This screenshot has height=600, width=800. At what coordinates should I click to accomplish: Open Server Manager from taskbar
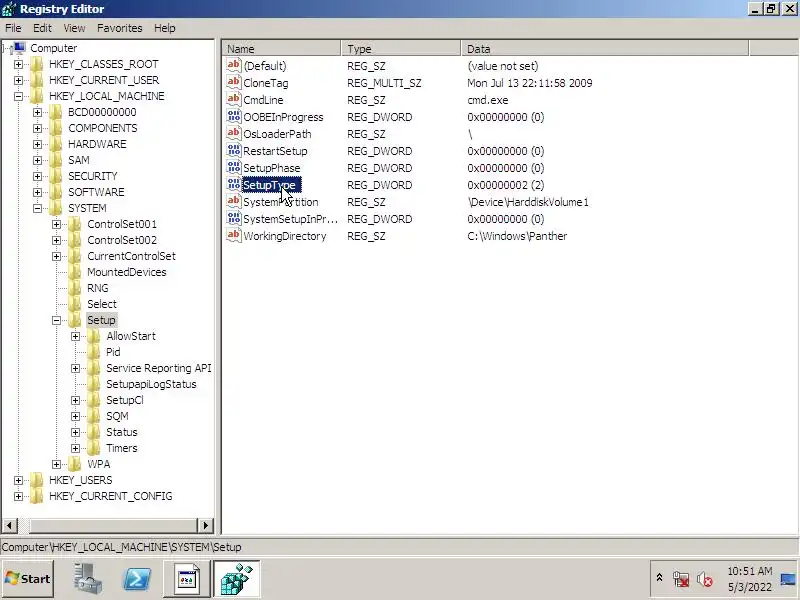(x=88, y=579)
